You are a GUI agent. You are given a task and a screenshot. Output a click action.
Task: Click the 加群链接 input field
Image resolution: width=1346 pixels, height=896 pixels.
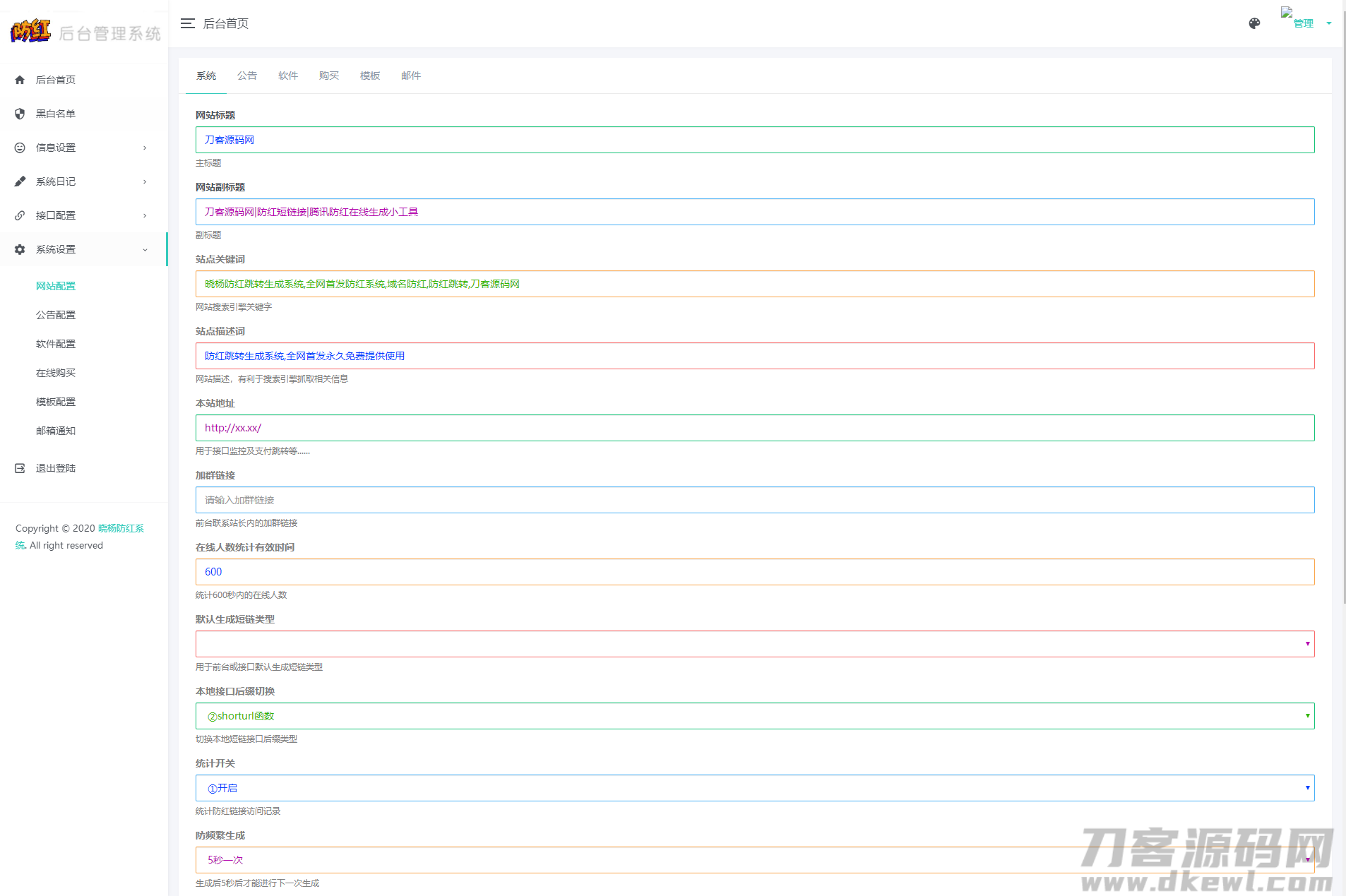(754, 500)
